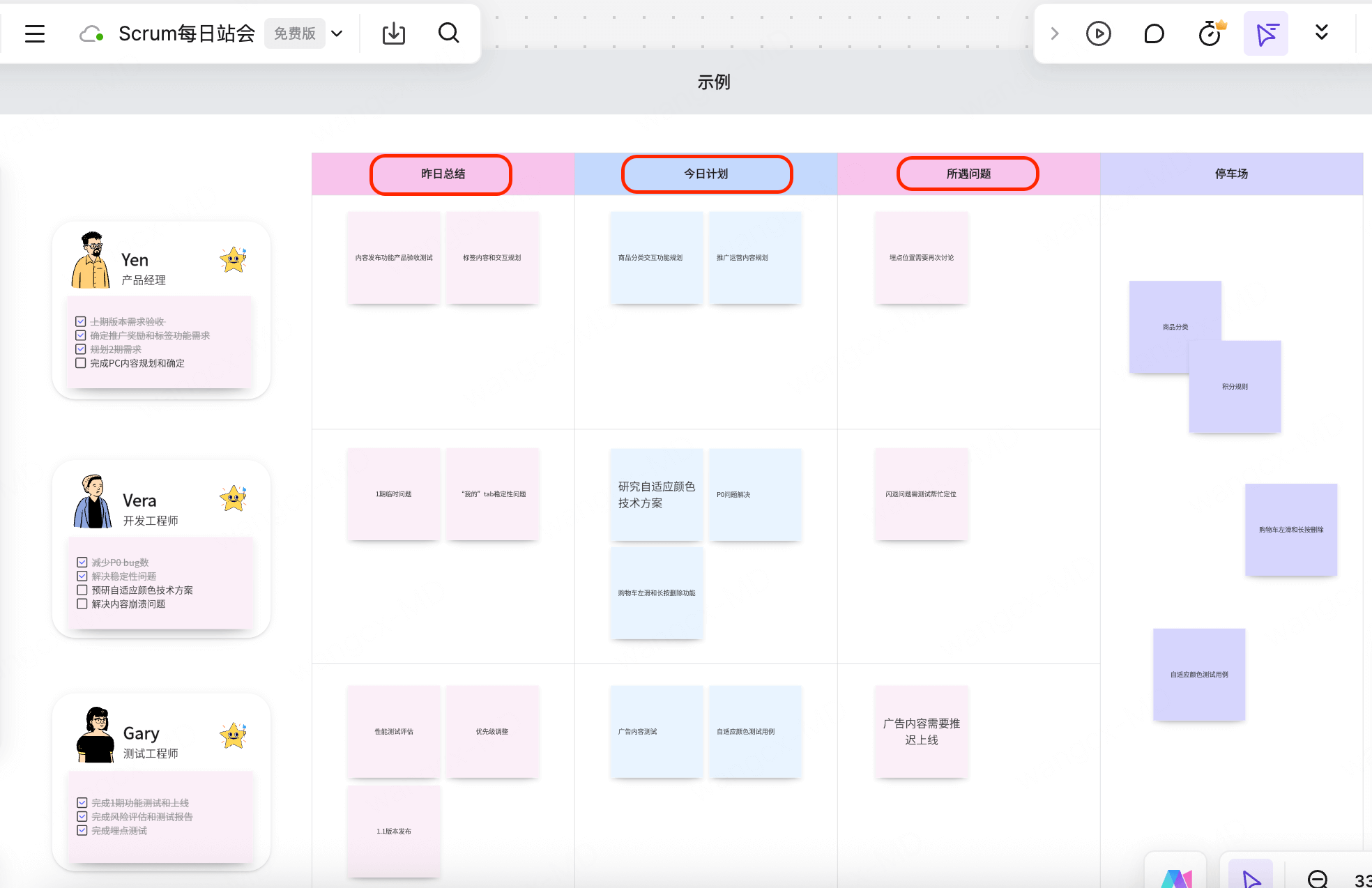
Task: Expand the hidden panel using the right arrow chevron
Action: pos(1054,33)
